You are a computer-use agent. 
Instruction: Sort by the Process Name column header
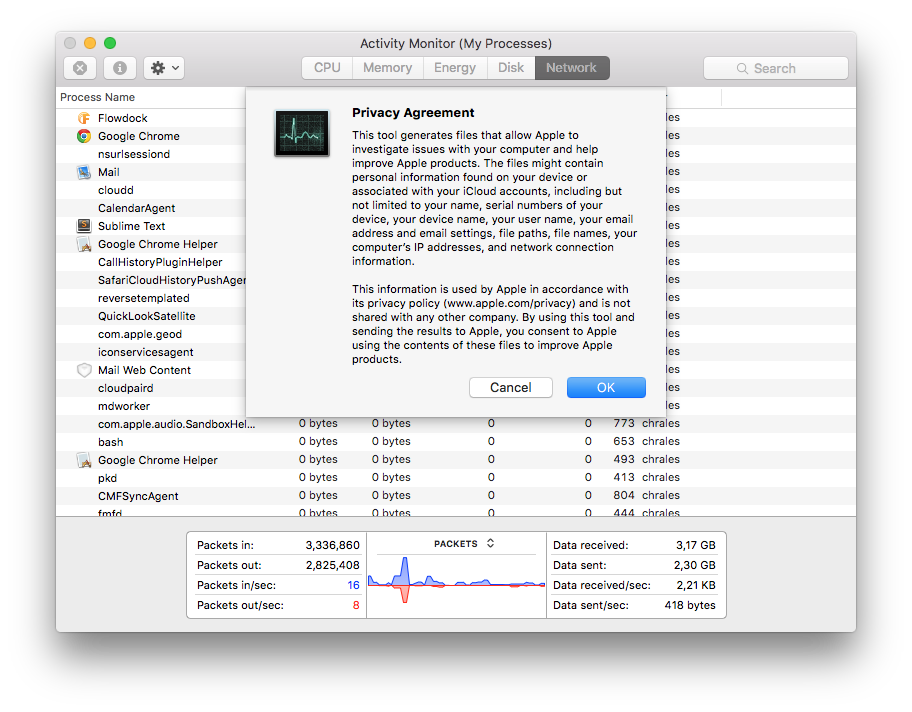(98, 97)
